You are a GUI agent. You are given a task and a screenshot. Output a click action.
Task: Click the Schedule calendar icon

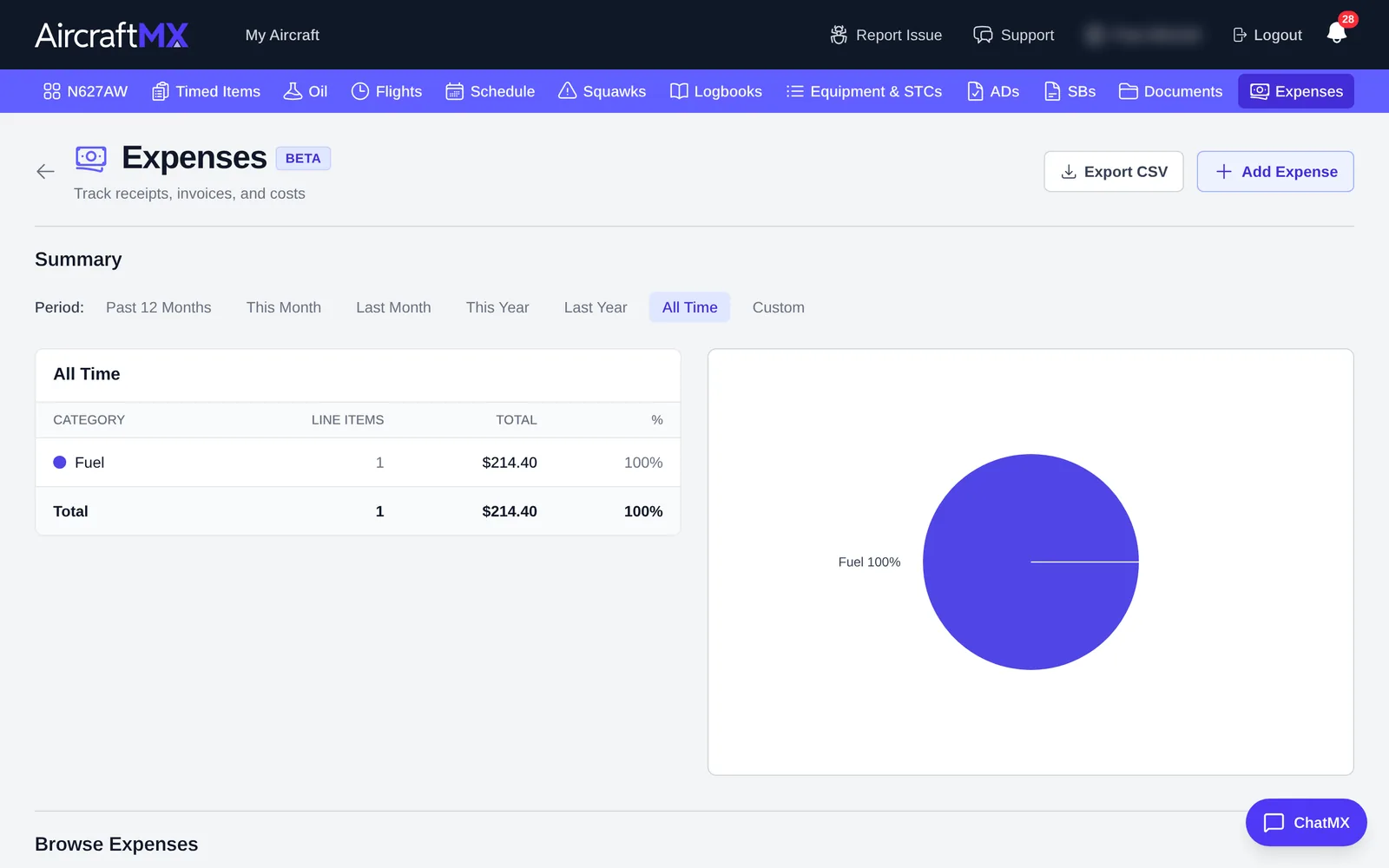[x=454, y=91]
